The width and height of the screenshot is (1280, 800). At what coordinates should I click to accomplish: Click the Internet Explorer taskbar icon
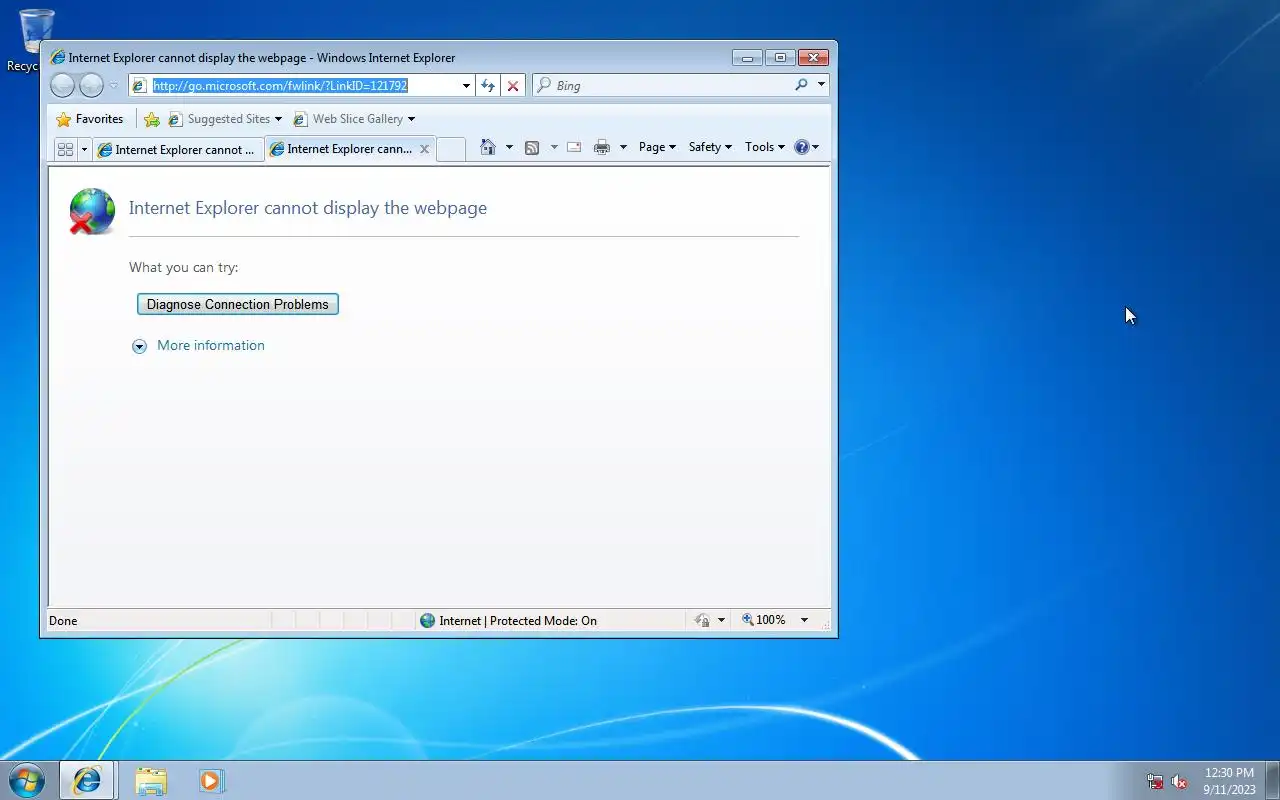[x=87, y=781]
